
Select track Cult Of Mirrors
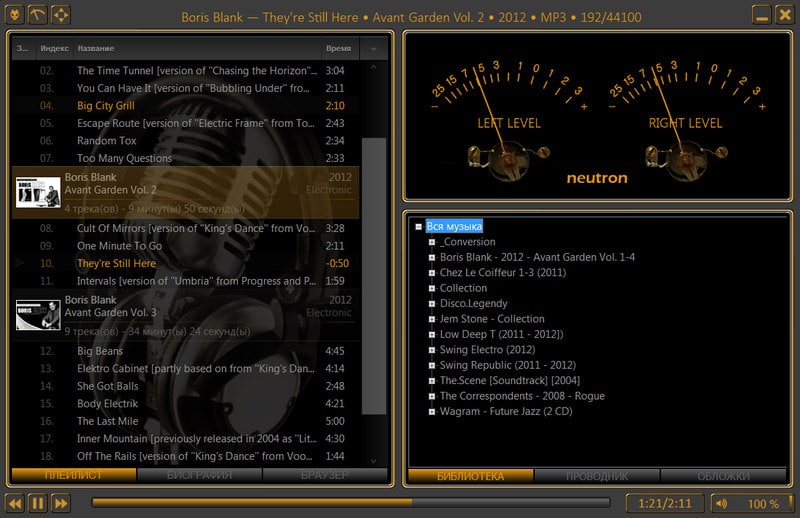(186, 229)
